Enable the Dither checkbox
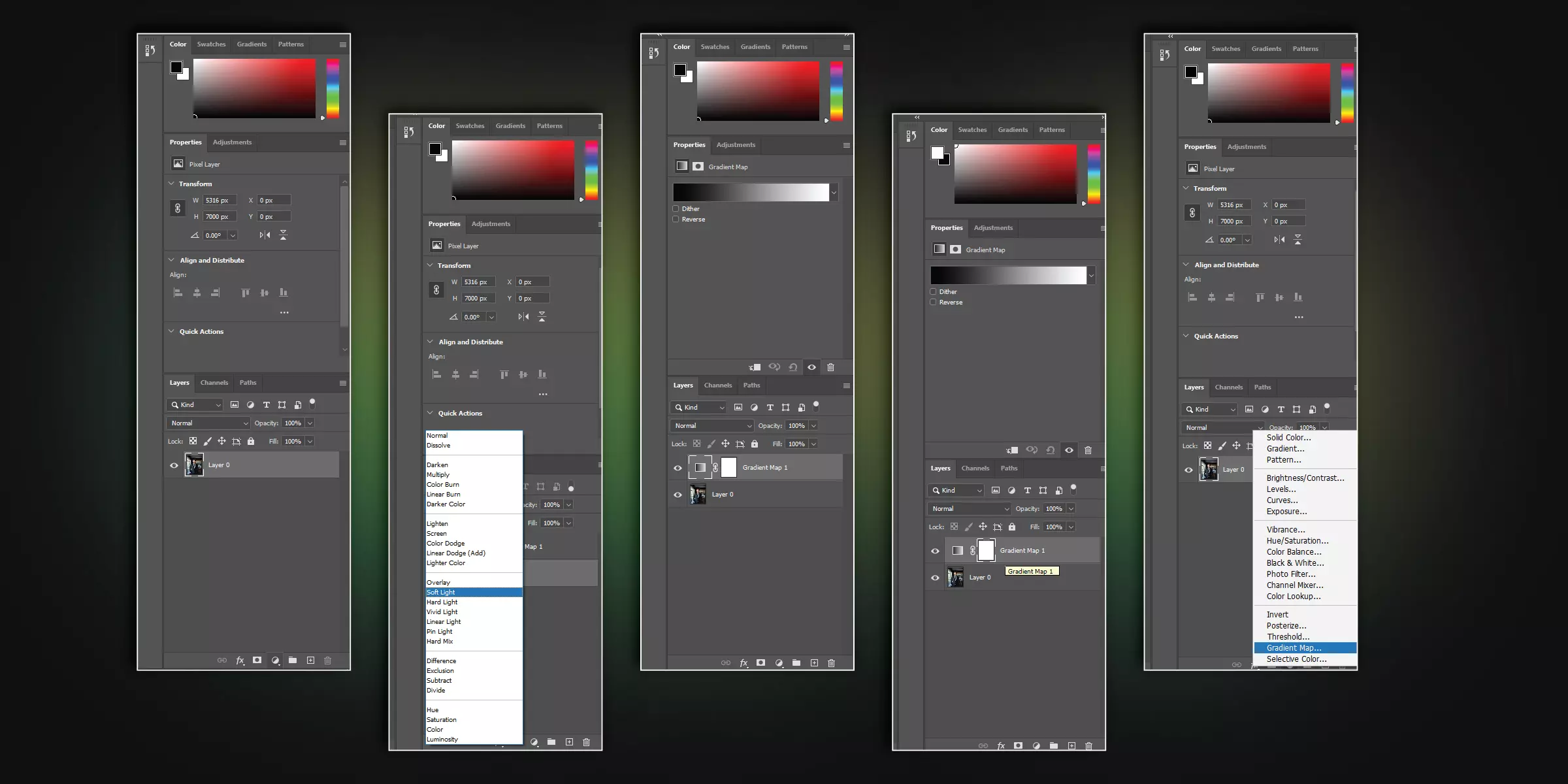Viewport: 1568px width, 784px height. tap(676, 208)
